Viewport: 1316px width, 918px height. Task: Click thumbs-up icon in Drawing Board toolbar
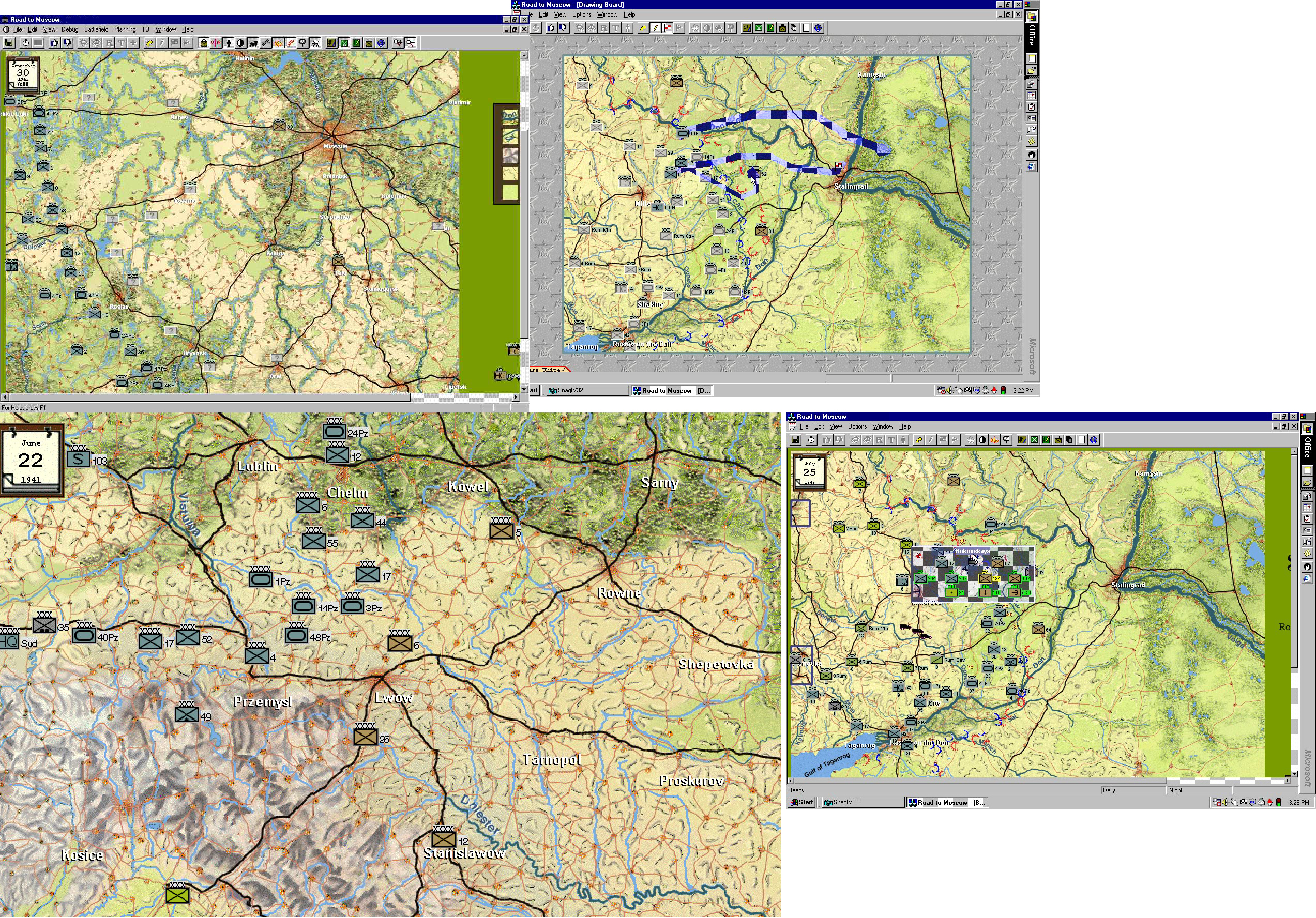pos(551,28)
